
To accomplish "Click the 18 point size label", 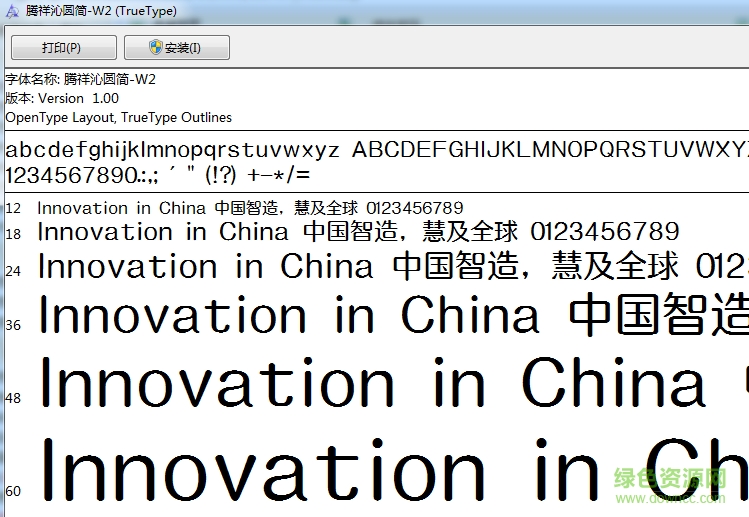I will tap(13, 234).
